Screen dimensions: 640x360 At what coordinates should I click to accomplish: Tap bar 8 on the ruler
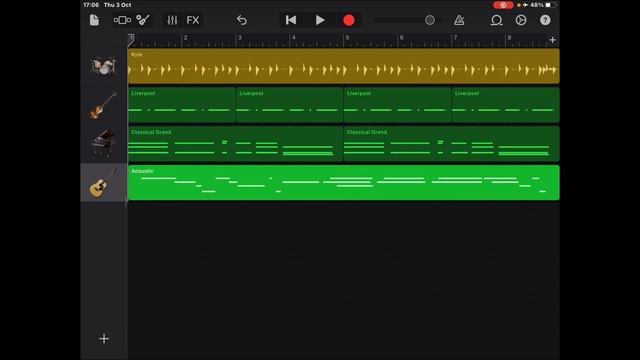[x=509, y=38]
